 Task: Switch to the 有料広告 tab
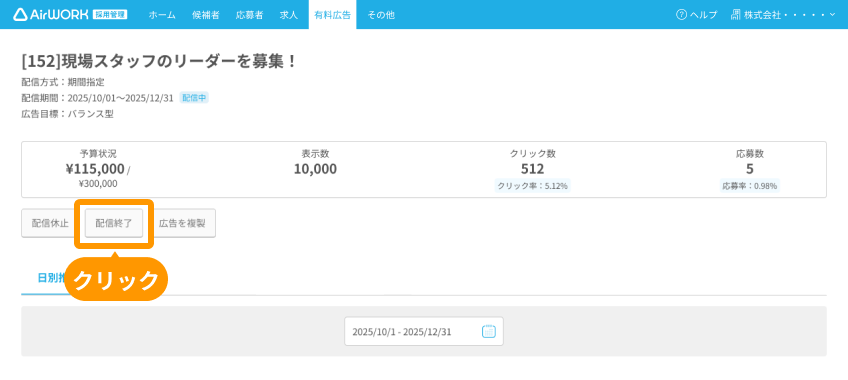[x=333, y=15]
